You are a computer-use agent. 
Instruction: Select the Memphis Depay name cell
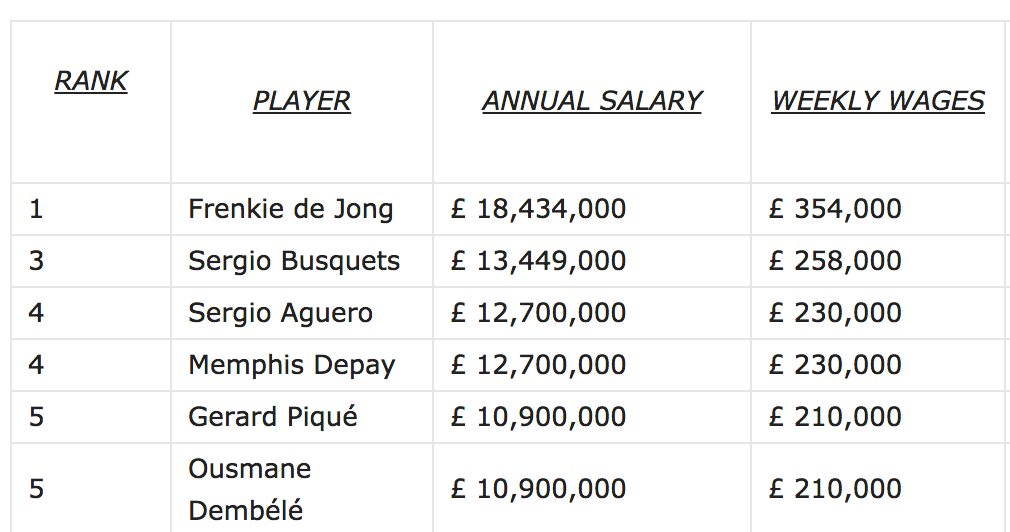coord(291,365)
